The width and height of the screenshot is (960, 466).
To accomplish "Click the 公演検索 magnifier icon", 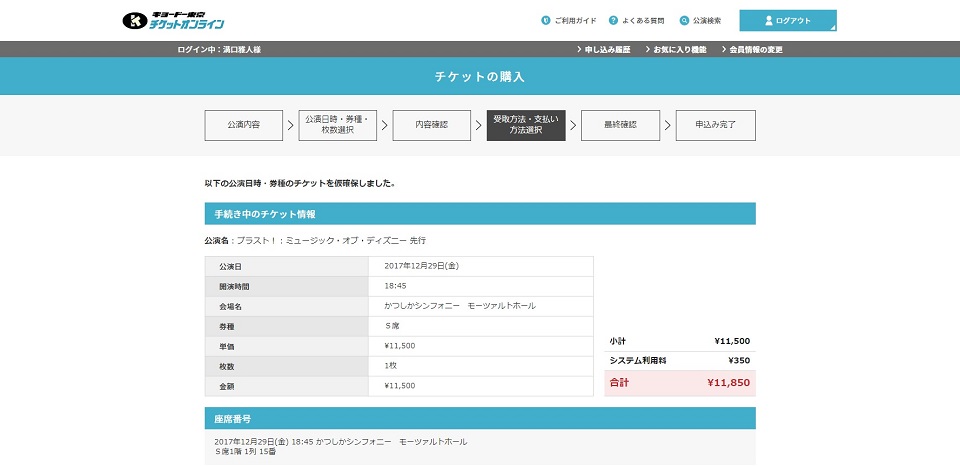I will tap(684, 20).
